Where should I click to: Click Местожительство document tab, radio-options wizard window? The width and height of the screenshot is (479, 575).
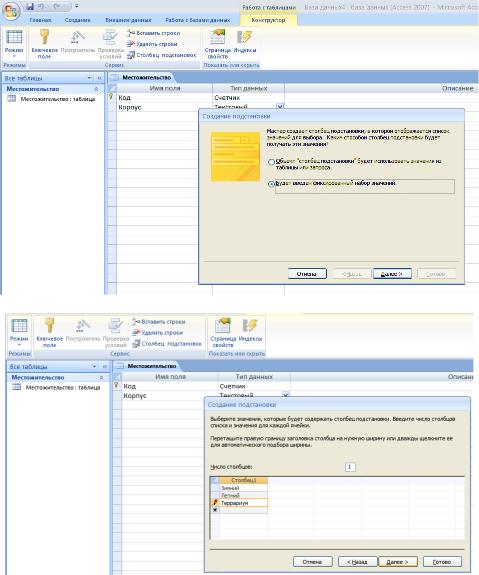(x=142, y=77)
